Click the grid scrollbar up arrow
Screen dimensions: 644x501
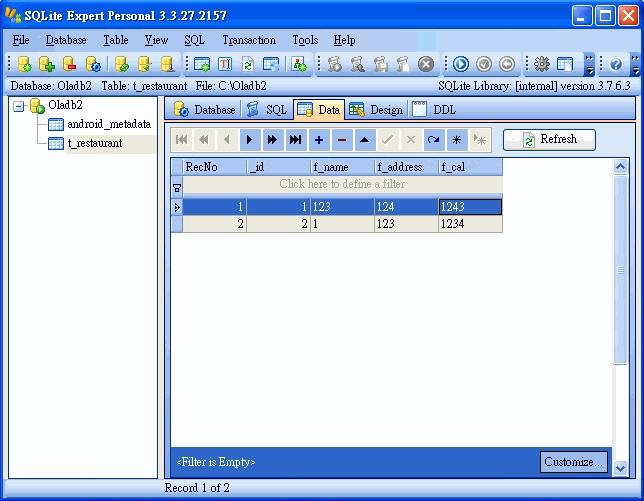pyautogui.click(x=620, y=167)
